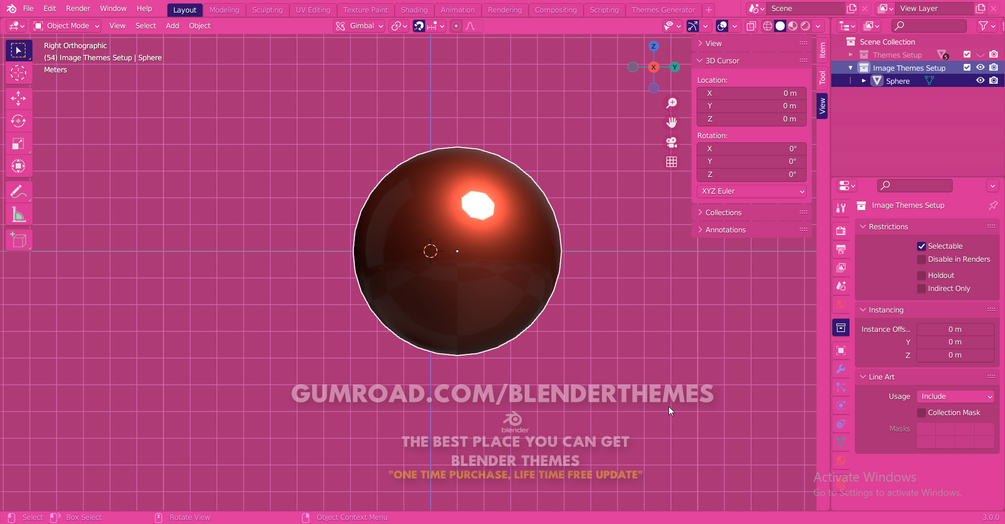This screenshot has width=1005, height=524.
Task: Open the Scene properties tab
Action: click(841, 286)
